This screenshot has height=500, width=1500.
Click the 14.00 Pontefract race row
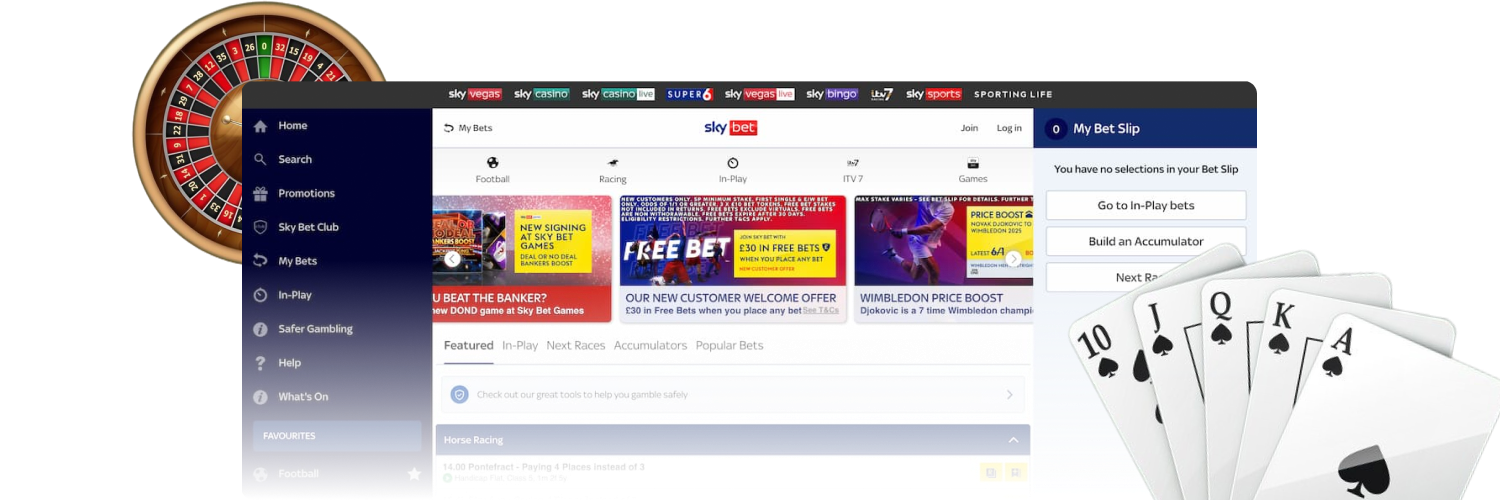[x=733, y=472]
